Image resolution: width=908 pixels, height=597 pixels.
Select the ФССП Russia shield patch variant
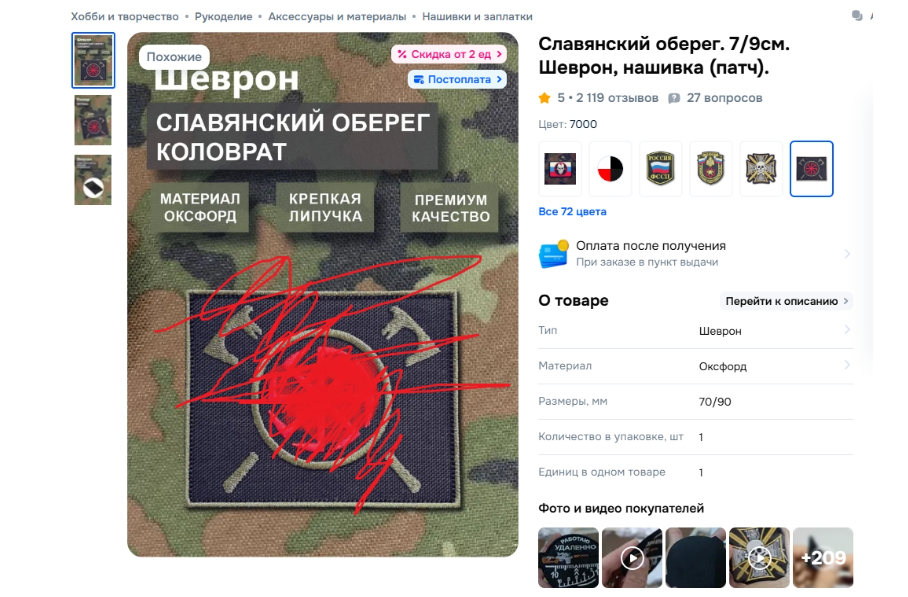coord(661,169)
